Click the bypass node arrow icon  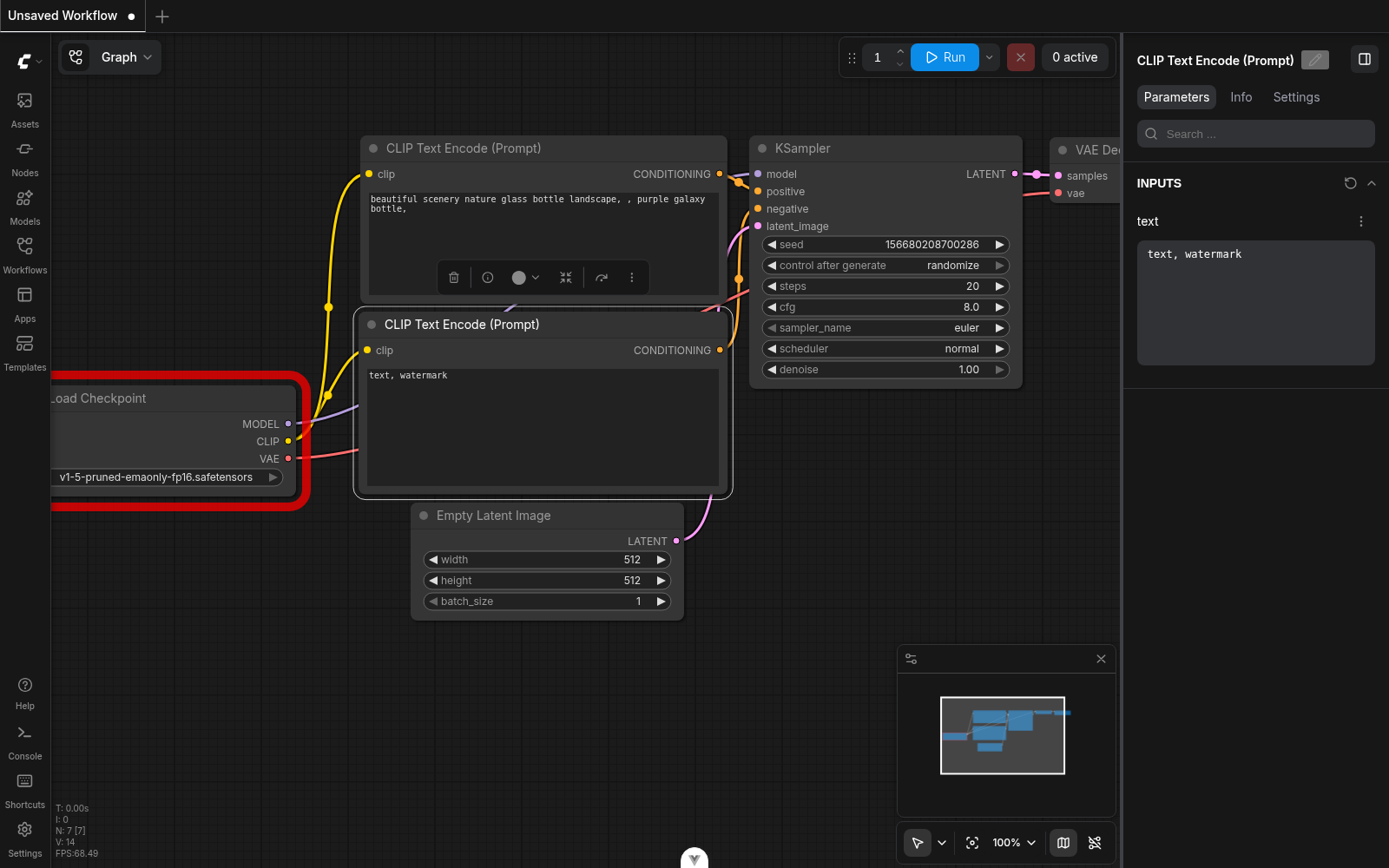coord(602,278)
